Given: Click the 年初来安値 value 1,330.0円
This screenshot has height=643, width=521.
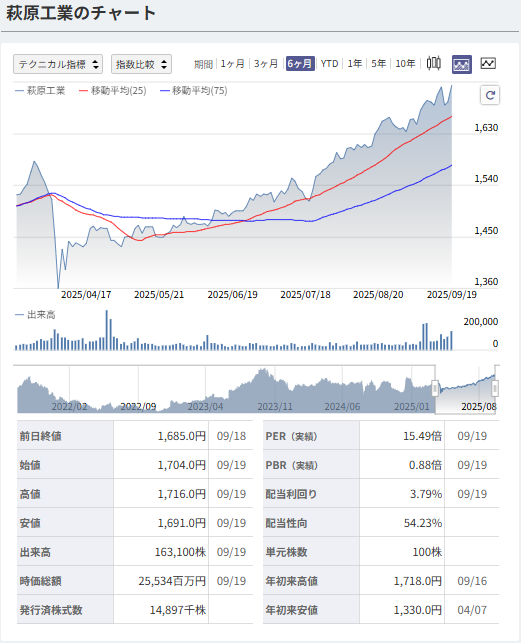Looking at the screenshot, I should 418,610.
